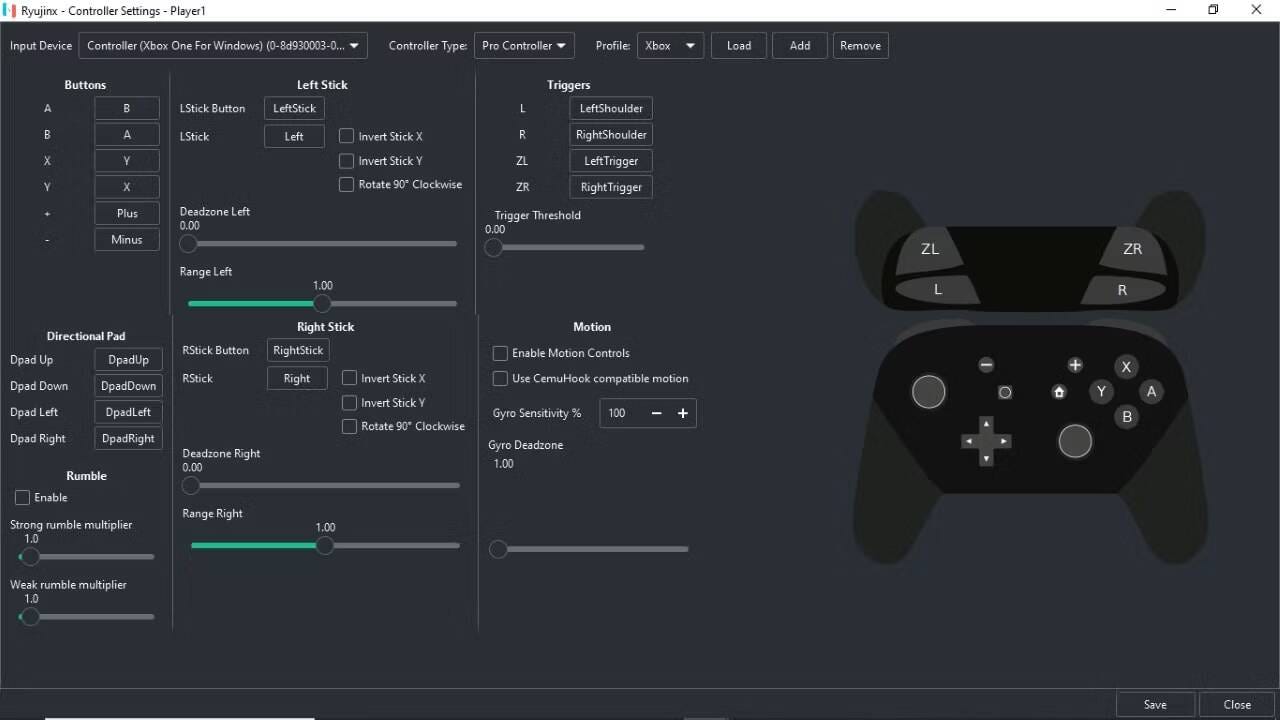This screenshot has height=720, width=1280.
Task: Click the minus icon on the controller diagram
Action: point(986,365)
